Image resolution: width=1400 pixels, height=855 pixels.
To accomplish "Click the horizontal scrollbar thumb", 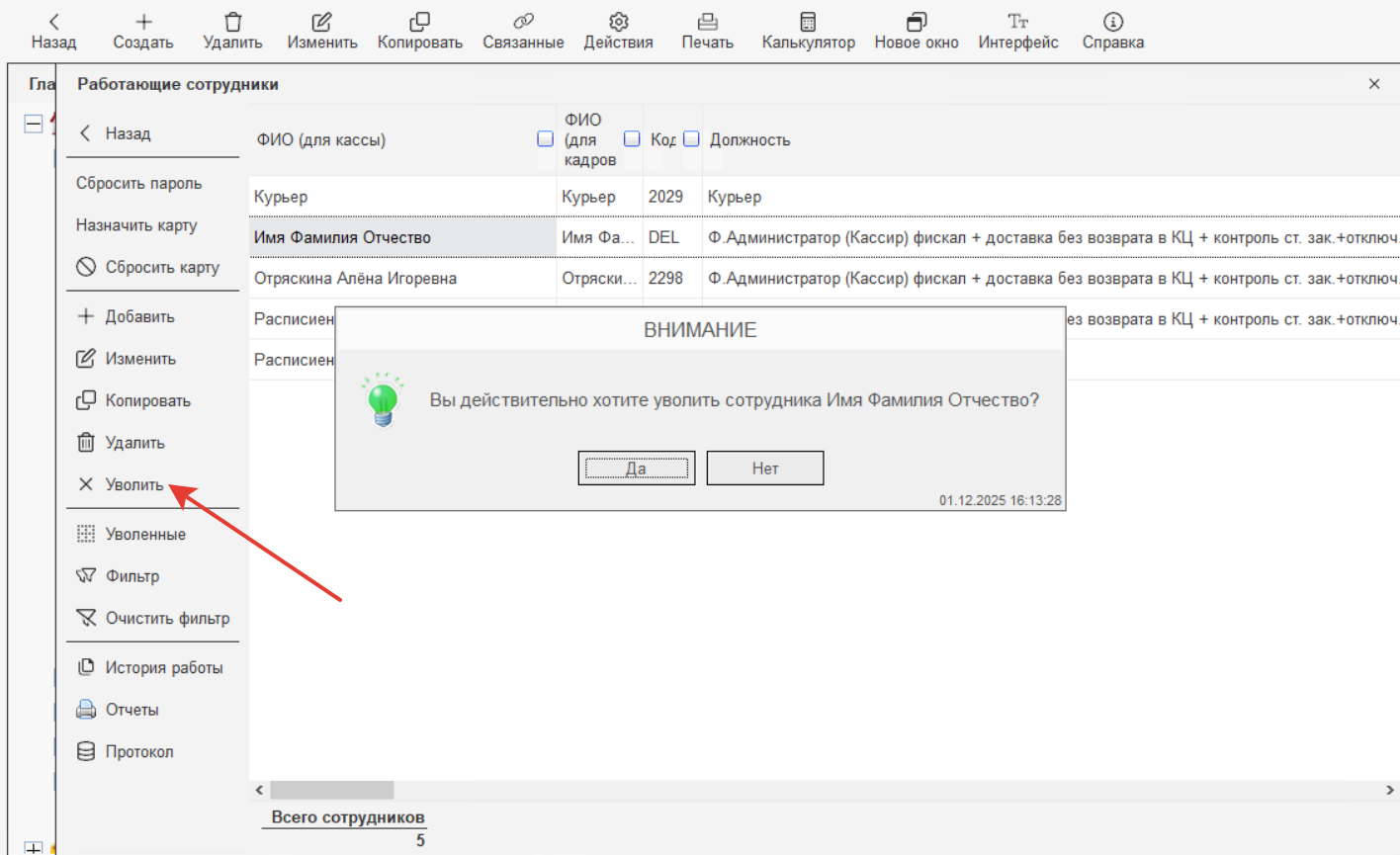I will pos(331,790).
